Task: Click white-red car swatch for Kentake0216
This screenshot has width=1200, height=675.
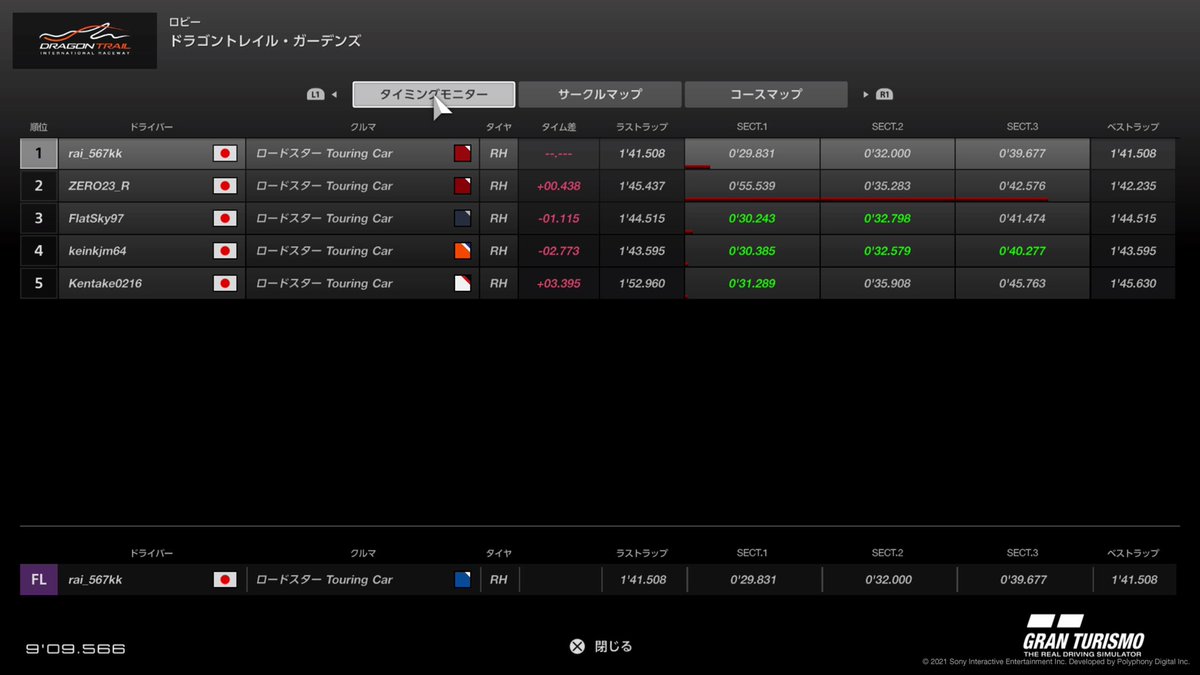Action: [462, 283]
